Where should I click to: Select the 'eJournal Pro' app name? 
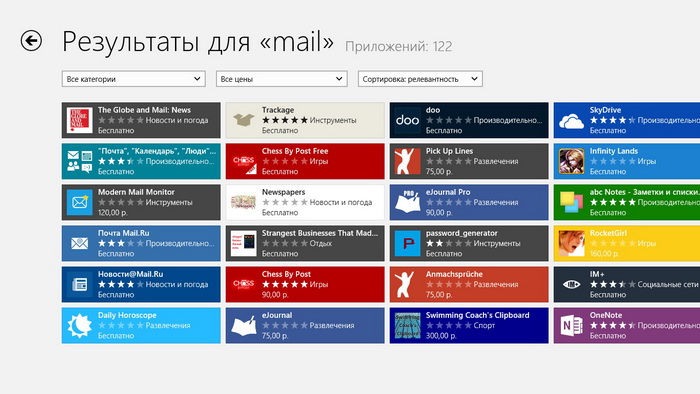pos(448,192)
